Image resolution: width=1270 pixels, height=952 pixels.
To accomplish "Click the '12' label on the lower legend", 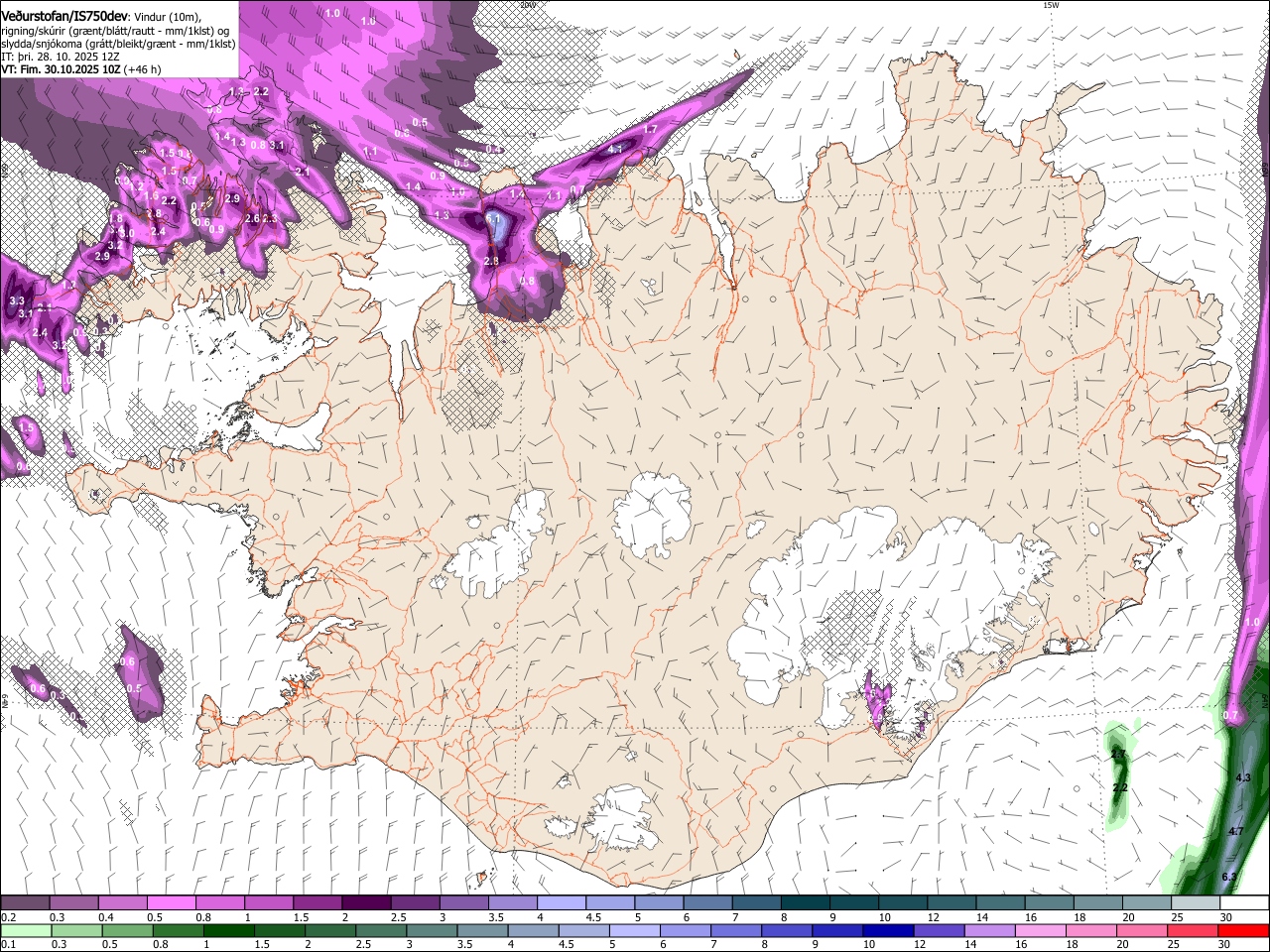I will click(x=921, y=944).
